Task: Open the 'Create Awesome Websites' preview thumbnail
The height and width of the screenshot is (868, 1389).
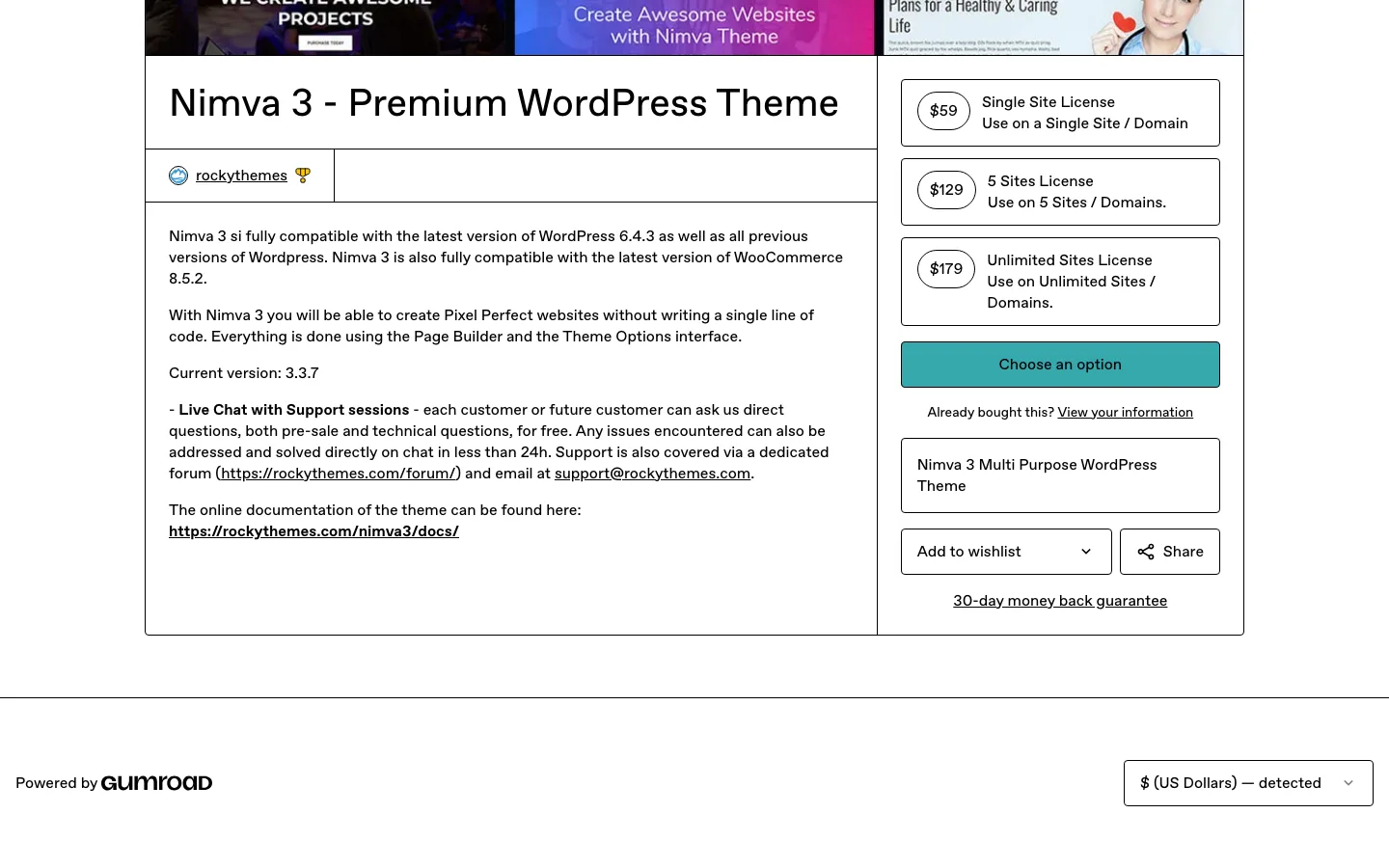Action: click(694, 27)
